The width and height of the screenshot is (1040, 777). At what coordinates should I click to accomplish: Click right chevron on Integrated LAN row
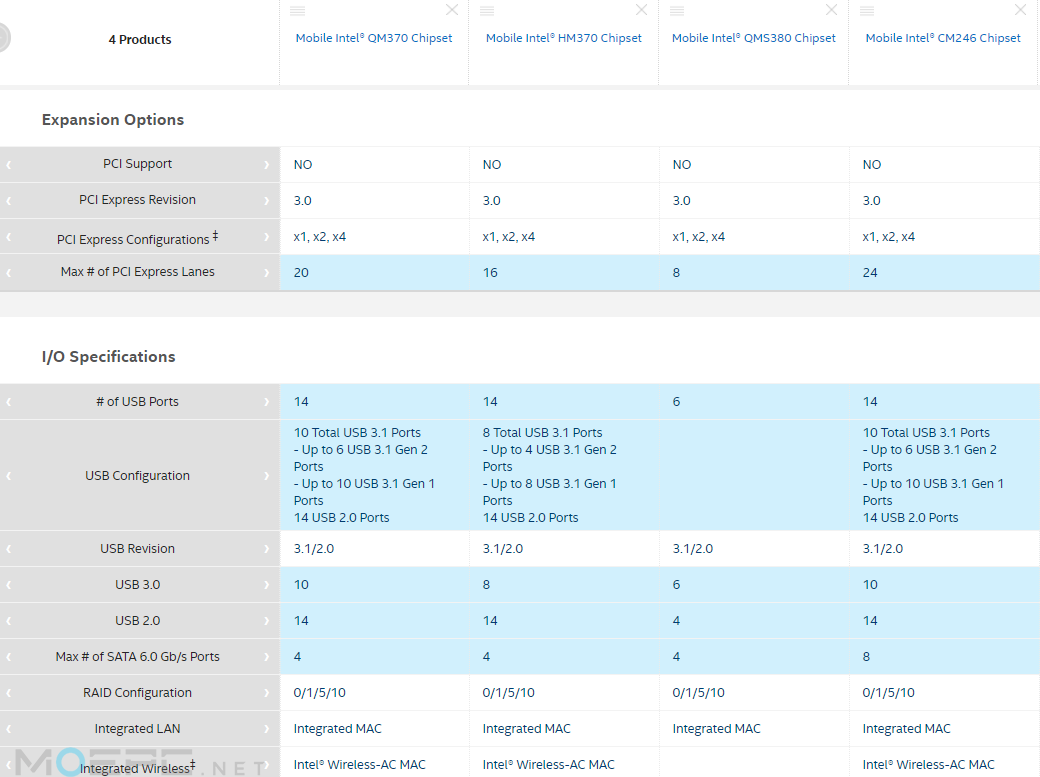coord(267,729)
